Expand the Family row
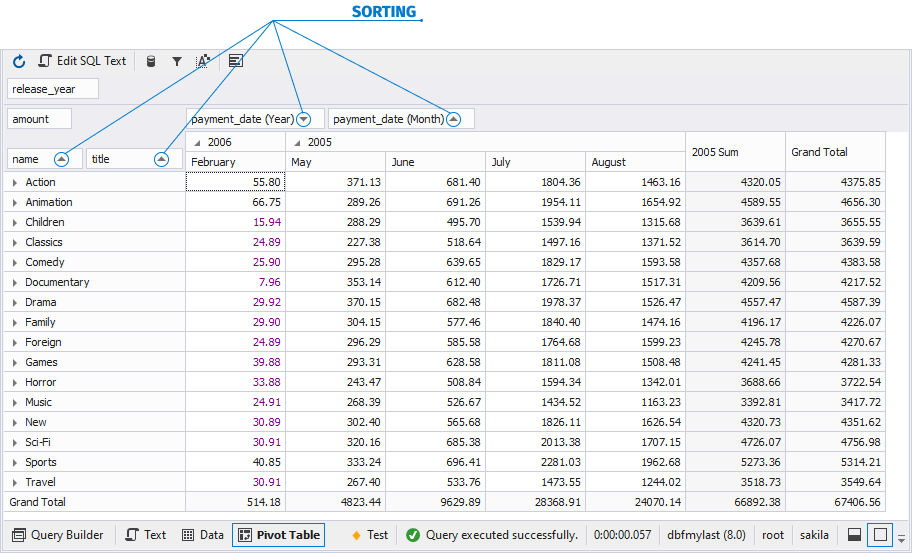The width and height of the screenshot is (912, 553). pos(15,323)
